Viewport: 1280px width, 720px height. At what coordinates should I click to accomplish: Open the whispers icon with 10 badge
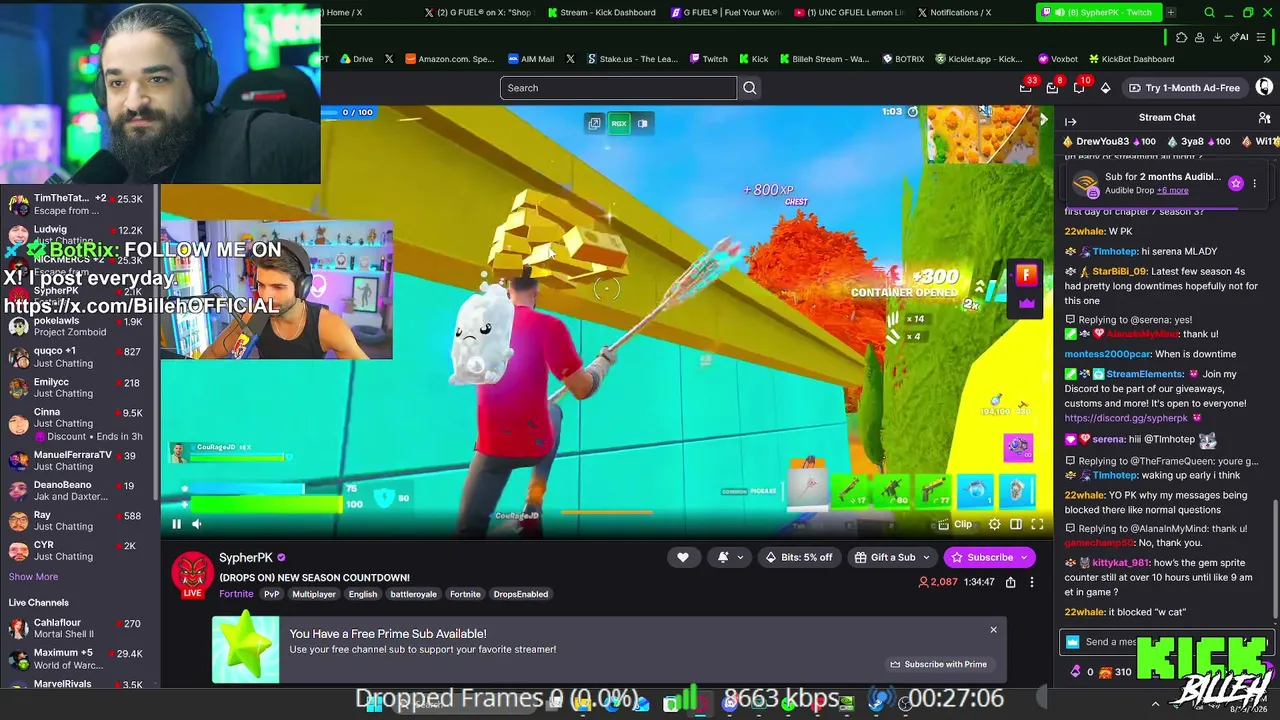point(1079,88)
